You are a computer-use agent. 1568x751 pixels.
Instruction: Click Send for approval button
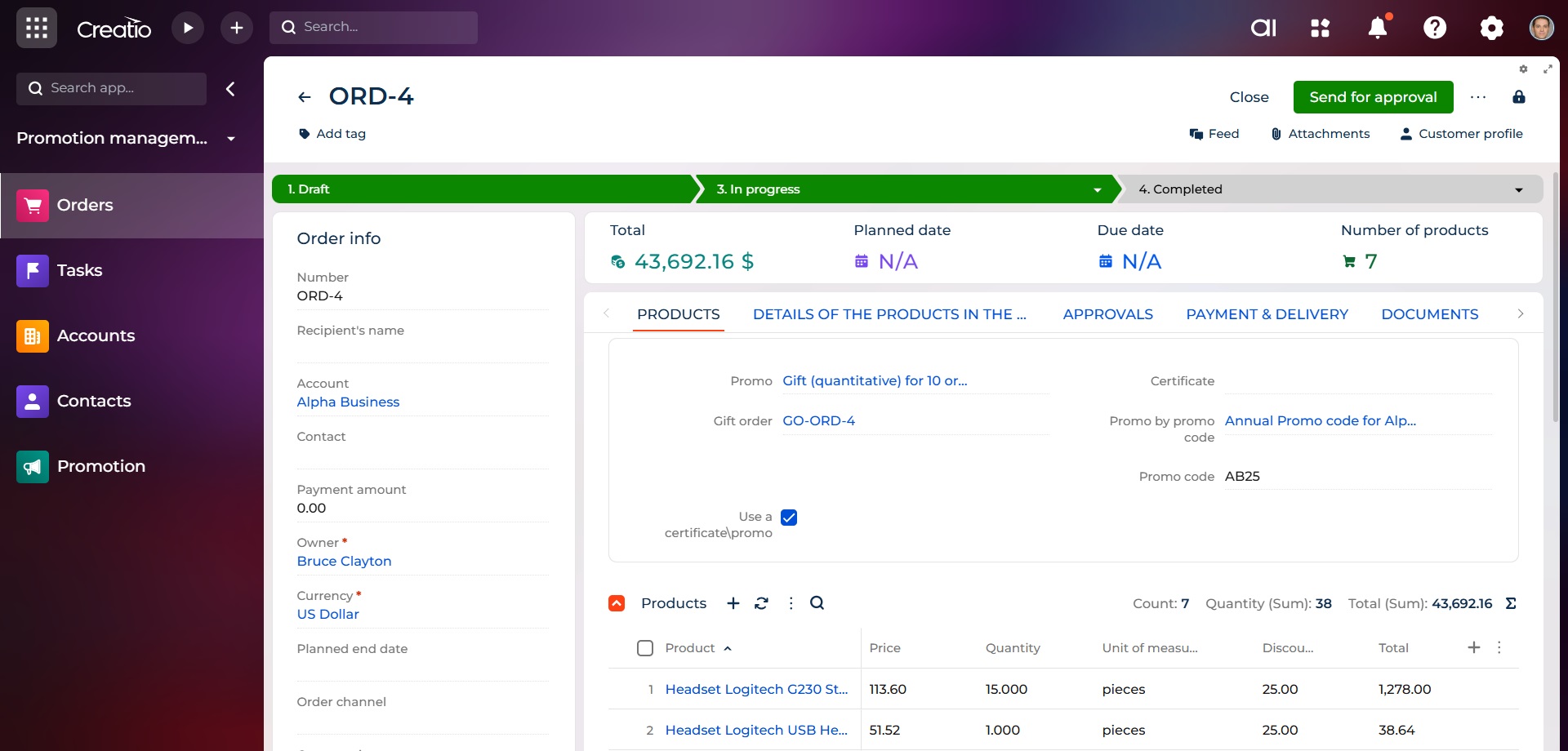tap(1373, 97)
